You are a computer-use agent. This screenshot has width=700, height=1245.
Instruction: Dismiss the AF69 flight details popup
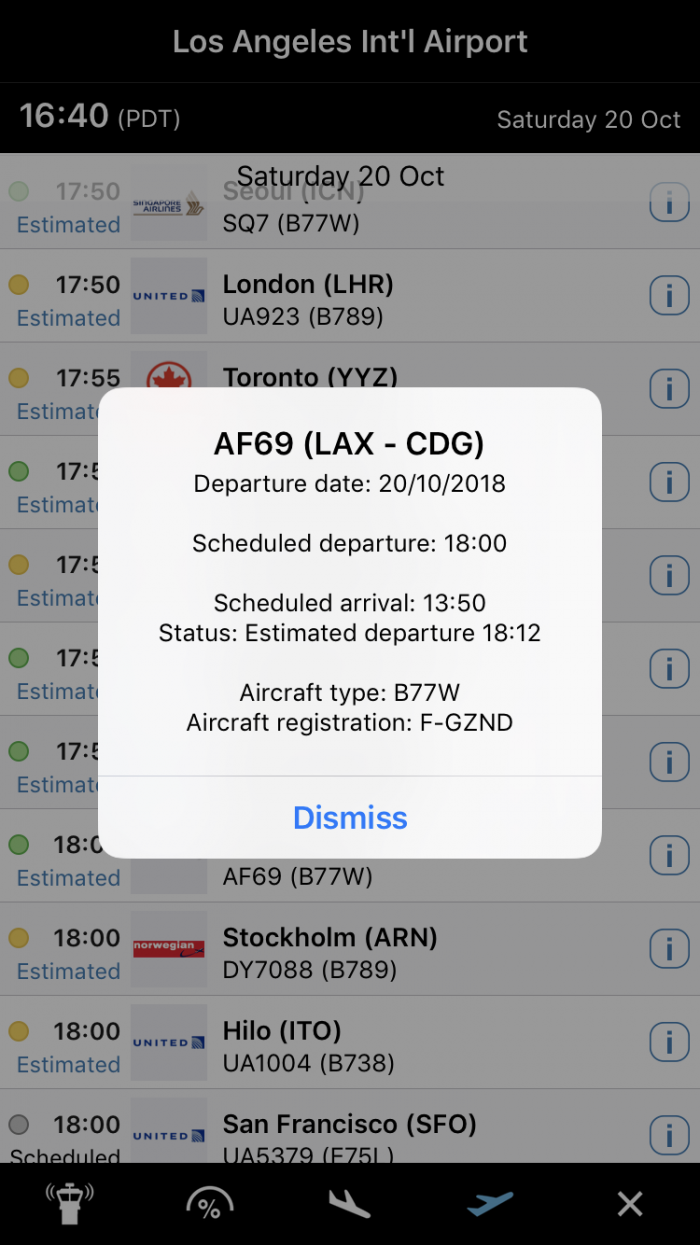(350, 818)
